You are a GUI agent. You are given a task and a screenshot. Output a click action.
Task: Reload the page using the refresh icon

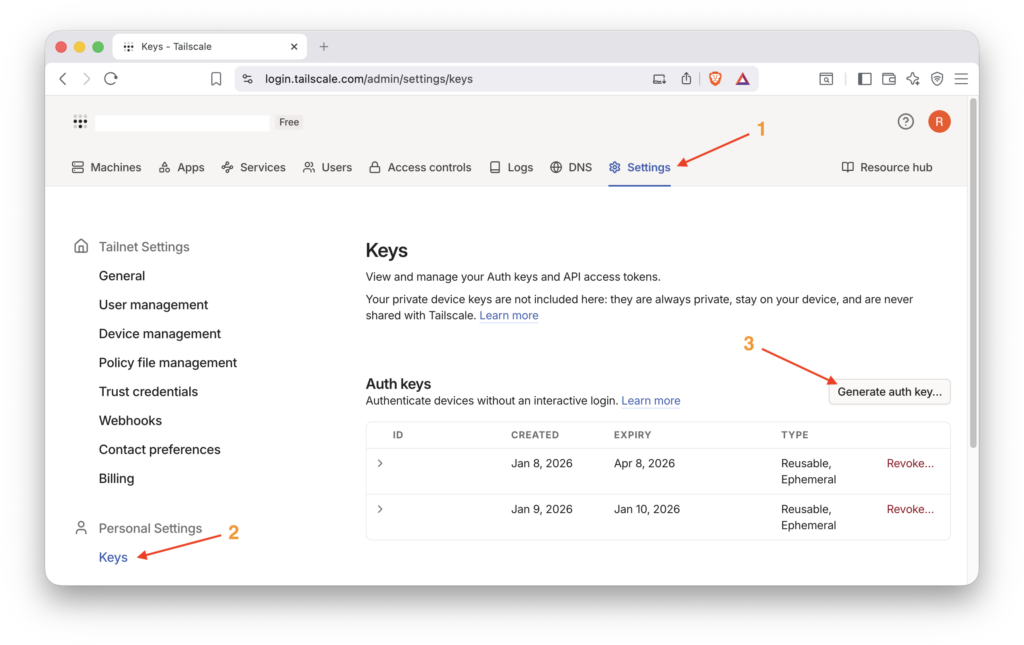111,79
